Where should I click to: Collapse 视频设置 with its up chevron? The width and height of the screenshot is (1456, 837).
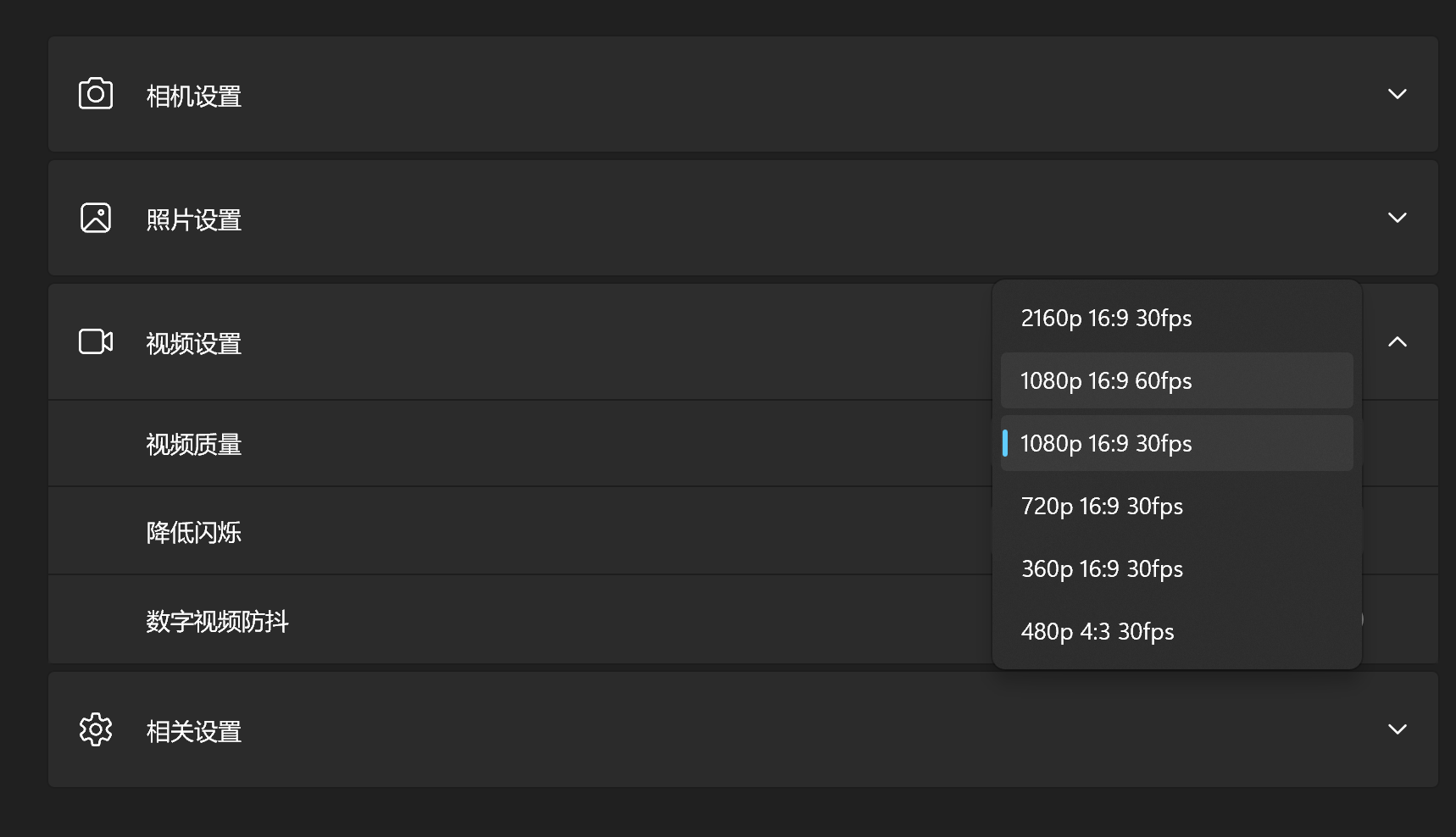(1398, 341)
